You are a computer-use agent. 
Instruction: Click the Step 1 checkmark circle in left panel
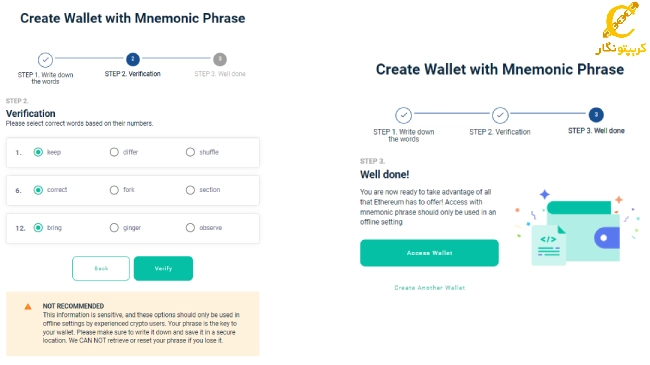45,60
